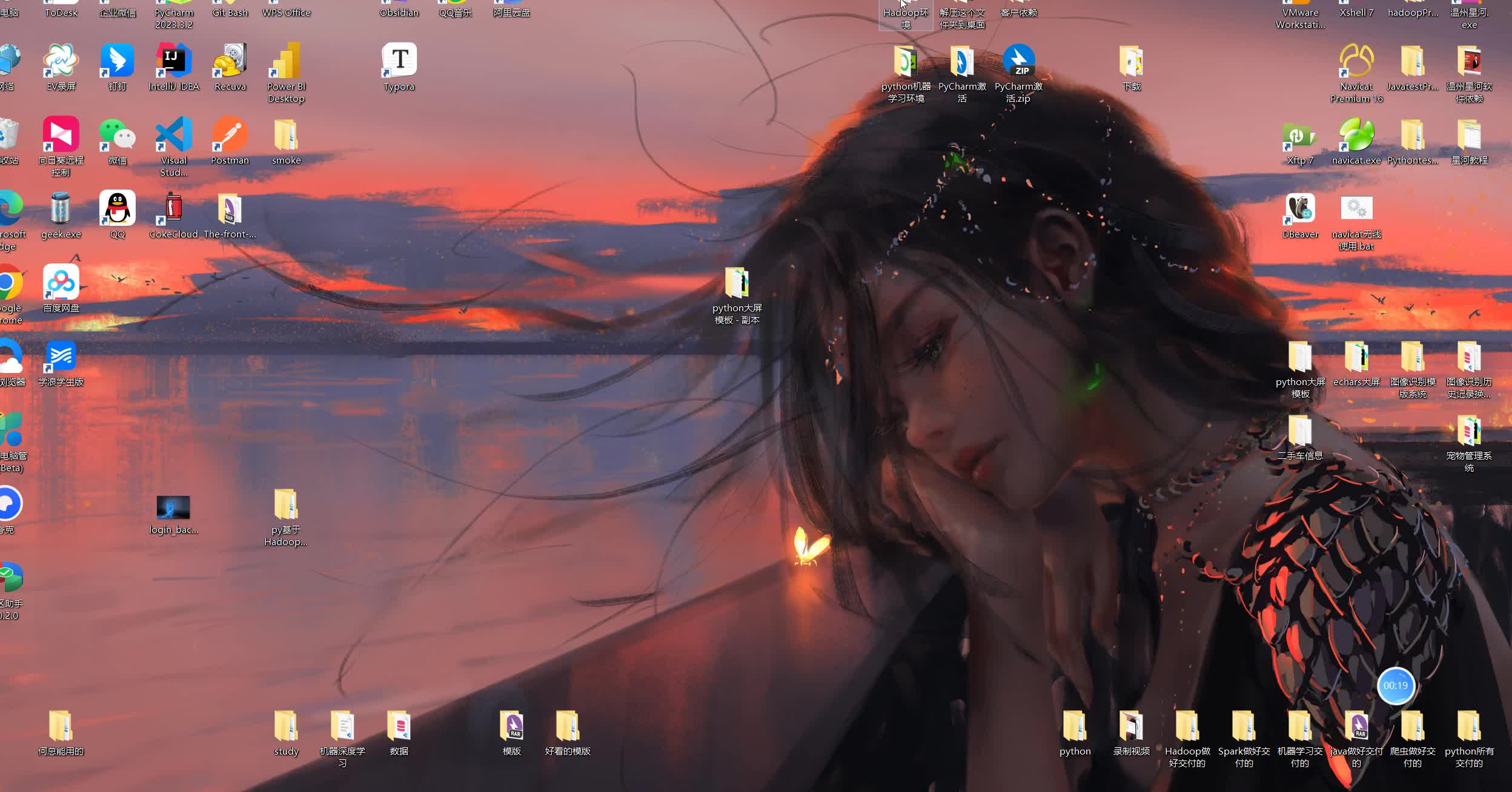Select the WeChat (微信) icon

(x=118, y=135)
